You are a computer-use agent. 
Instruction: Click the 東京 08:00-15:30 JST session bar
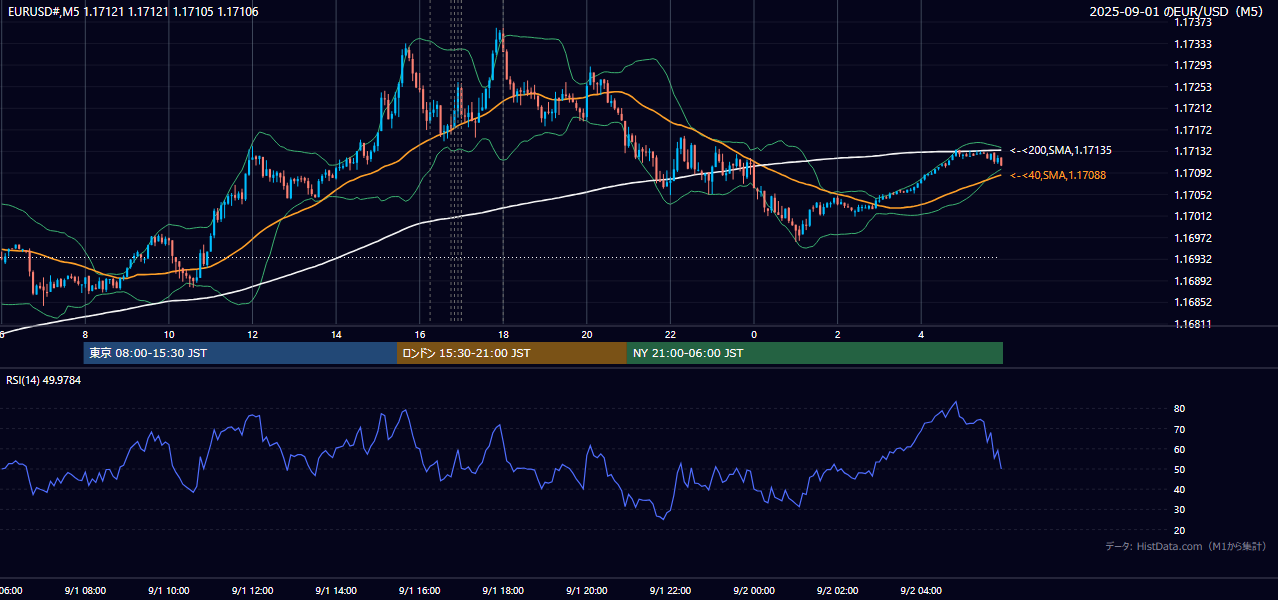[x=240, y=353]
